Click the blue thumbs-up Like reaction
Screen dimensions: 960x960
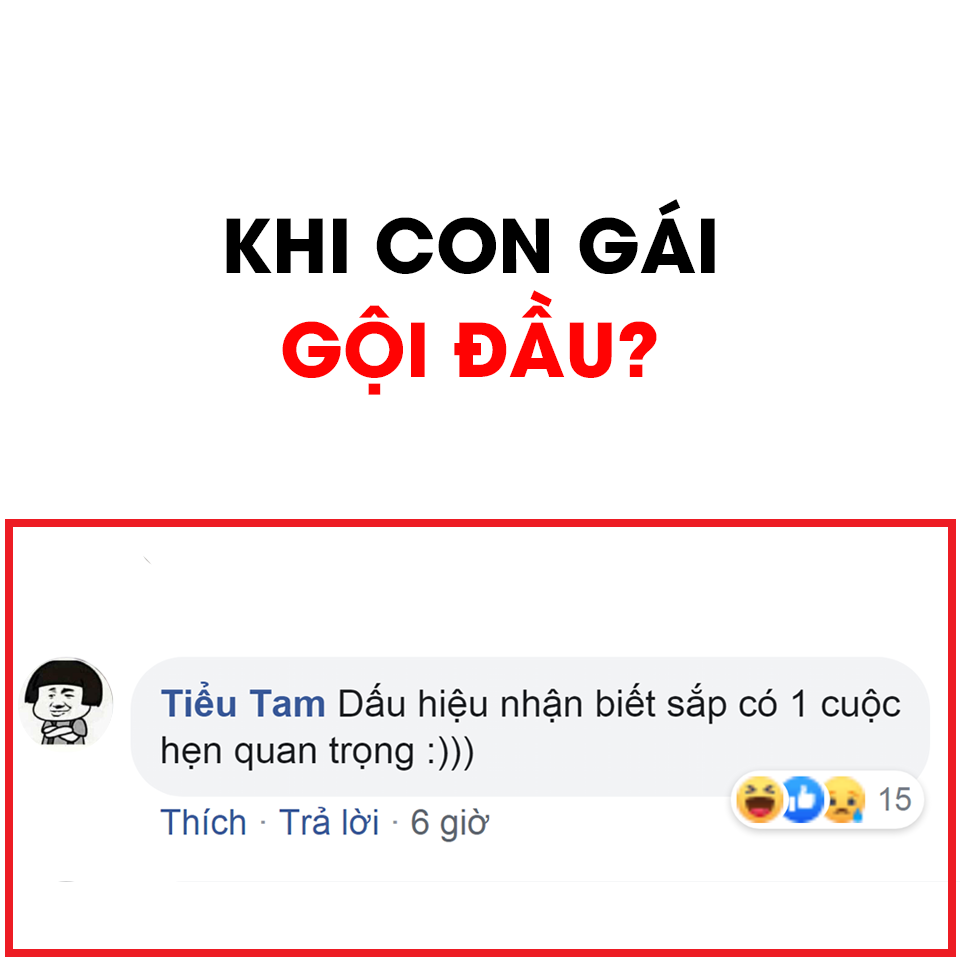tap(802, 799)
